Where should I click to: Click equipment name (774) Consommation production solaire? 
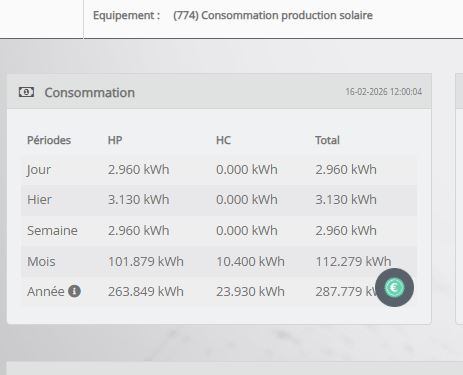coord(273,15)
